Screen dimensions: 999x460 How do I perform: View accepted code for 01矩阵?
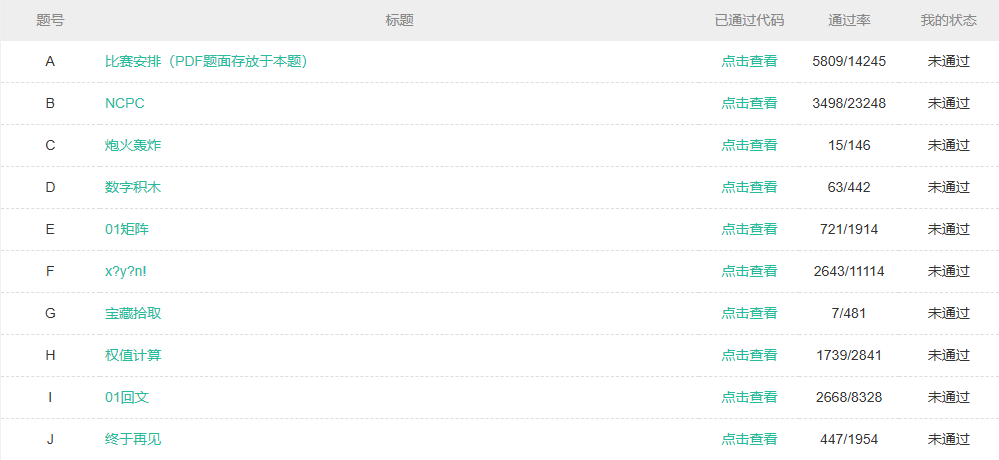coord(749,229)
